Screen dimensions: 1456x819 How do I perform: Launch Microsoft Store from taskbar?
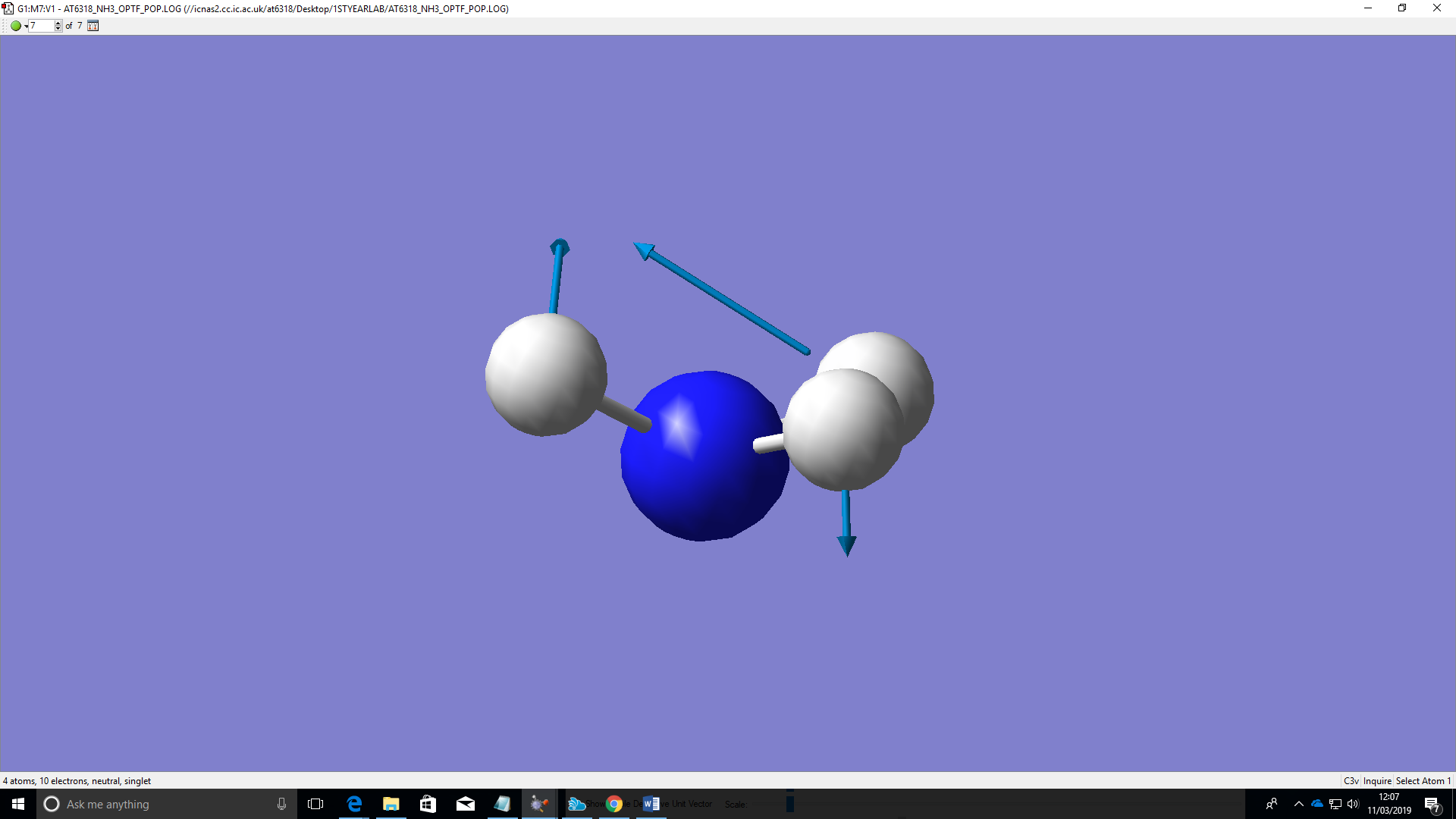point(428,804)
